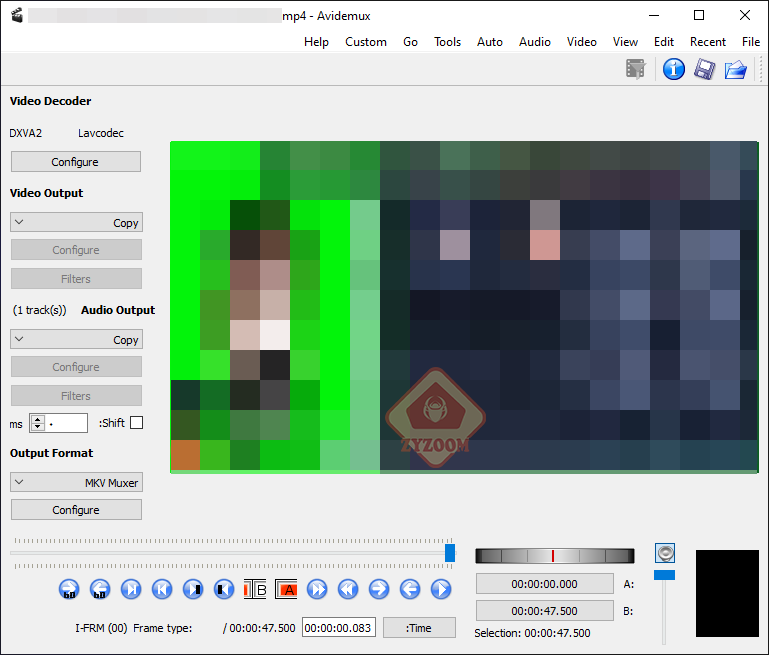This screenshot has height=655, width=769.
Task: Jump to previous keyframe double-left icon
Action: tap(348, 589)
